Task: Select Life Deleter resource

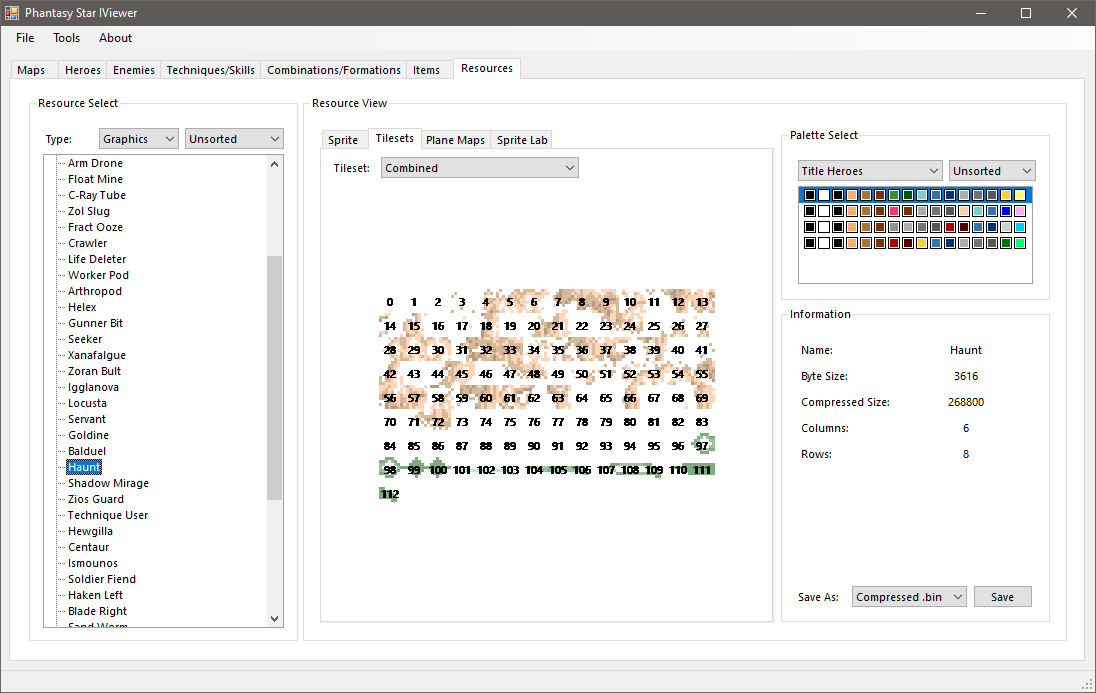Action: click(x=97, y=259)
